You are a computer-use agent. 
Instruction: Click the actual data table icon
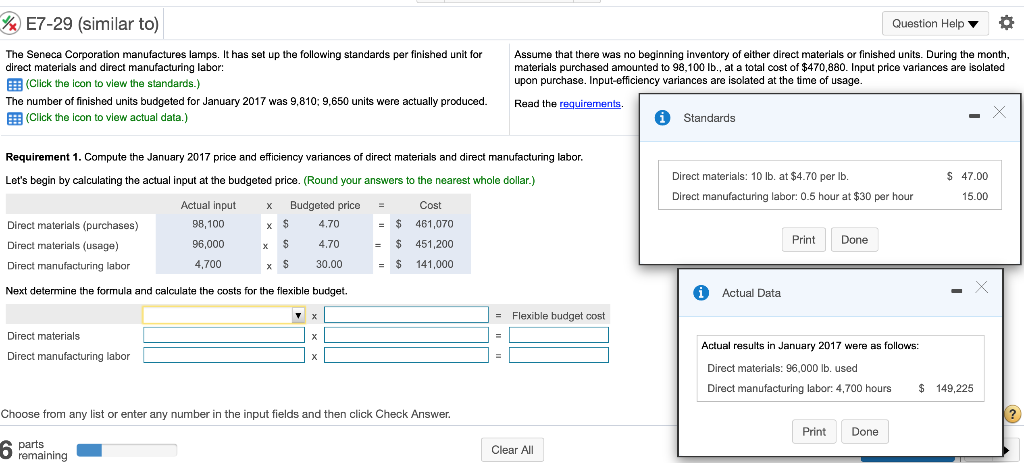pyautogui.click(x=12, y=118)
